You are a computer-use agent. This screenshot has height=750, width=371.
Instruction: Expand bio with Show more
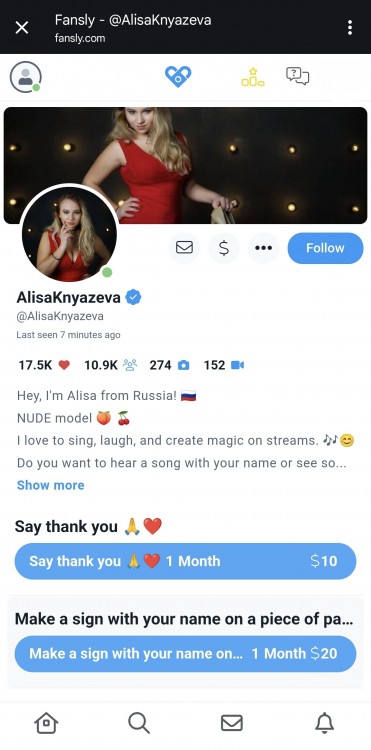51,485
